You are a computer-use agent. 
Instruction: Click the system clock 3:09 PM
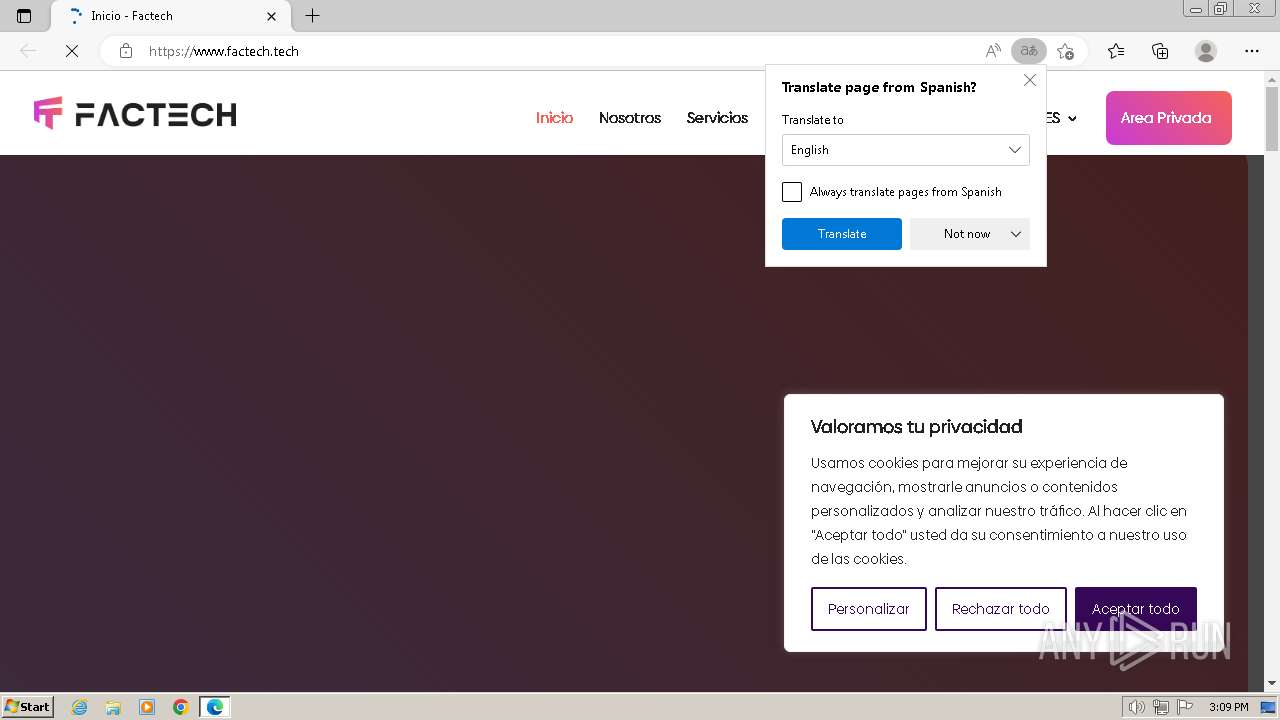1228,707
